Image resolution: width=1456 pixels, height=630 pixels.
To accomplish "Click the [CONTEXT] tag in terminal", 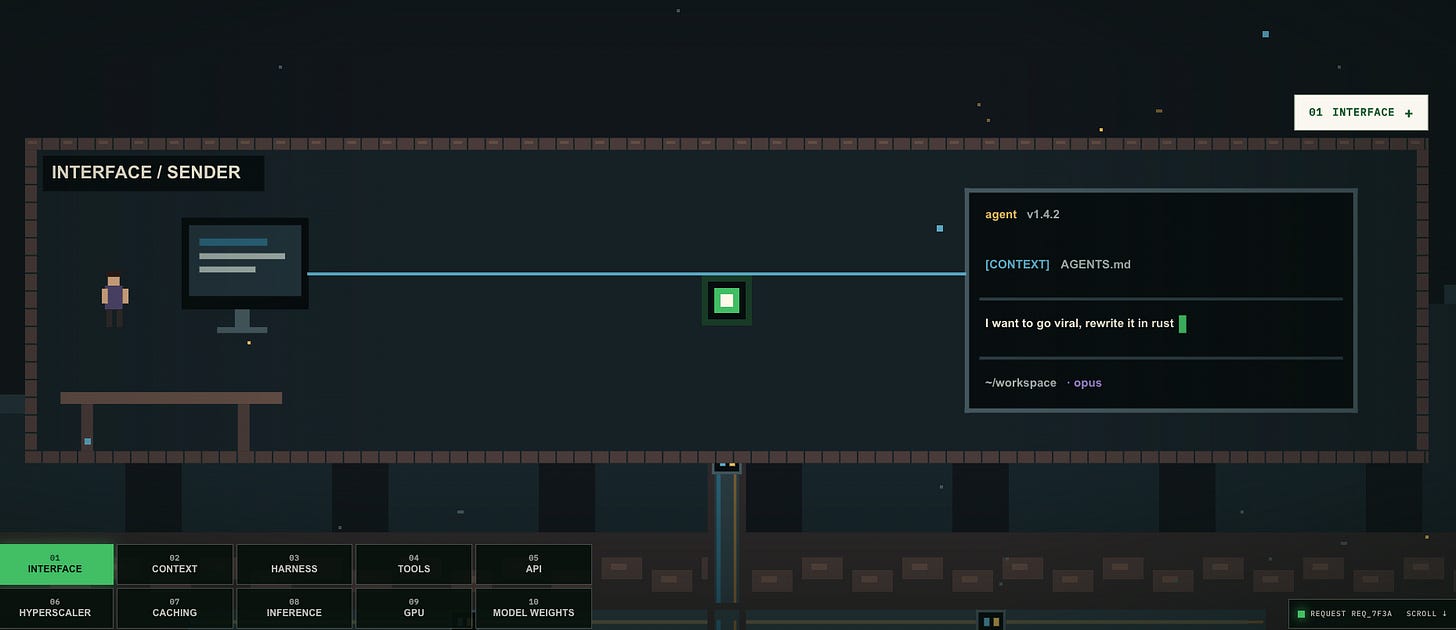I will coord(1017,265).
